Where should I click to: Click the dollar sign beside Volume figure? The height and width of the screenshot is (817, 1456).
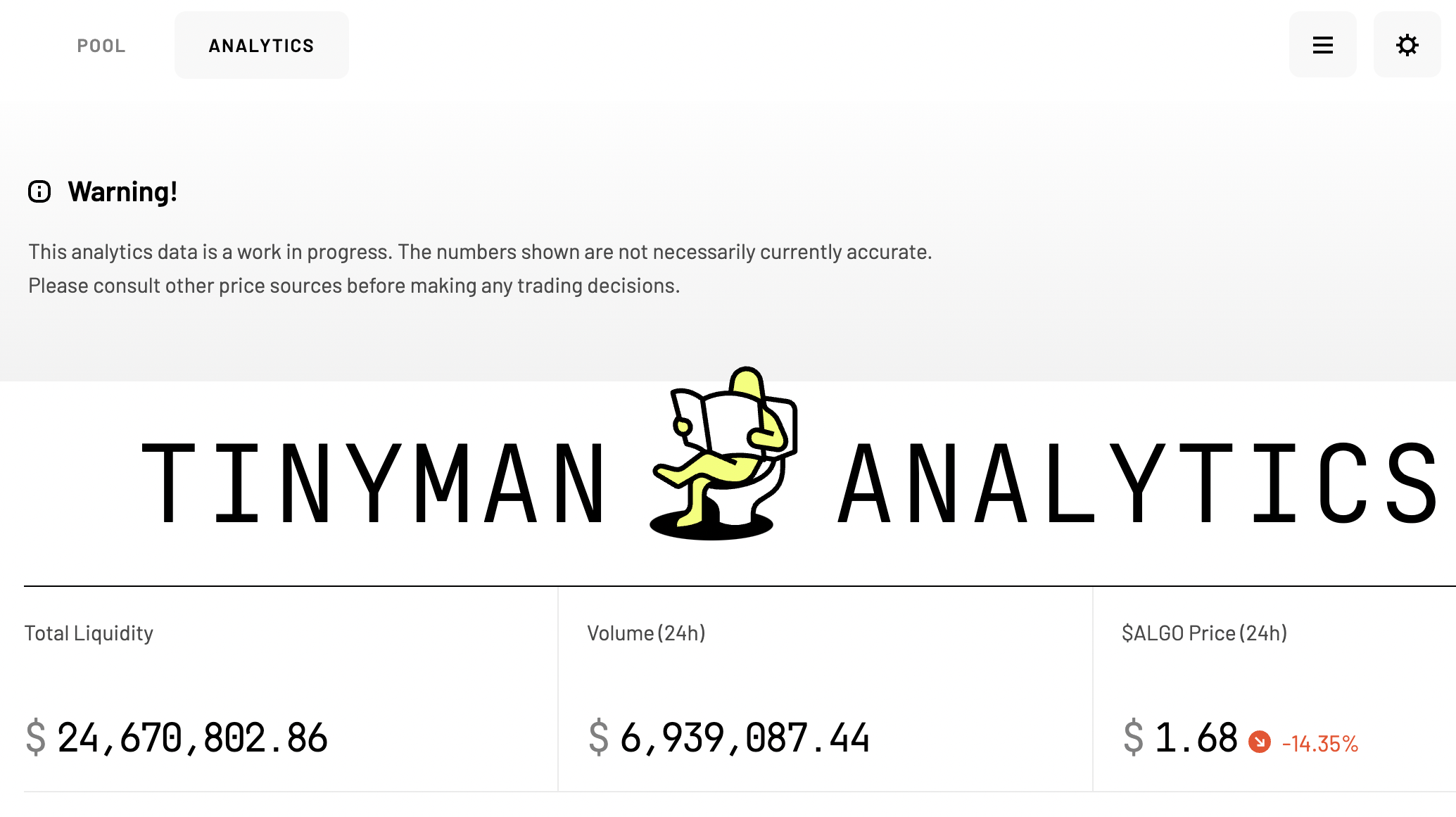coord(599,736)
